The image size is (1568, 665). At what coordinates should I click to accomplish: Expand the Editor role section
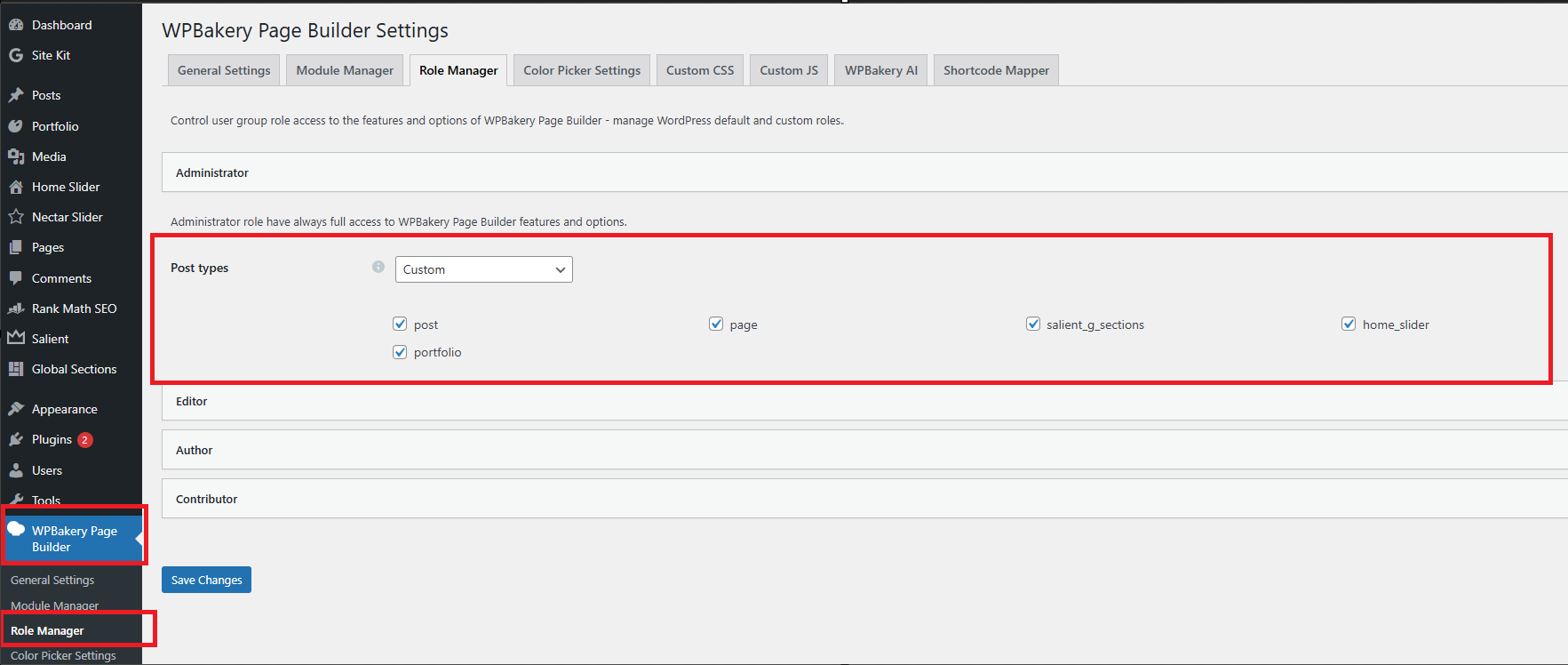point(192,401)
